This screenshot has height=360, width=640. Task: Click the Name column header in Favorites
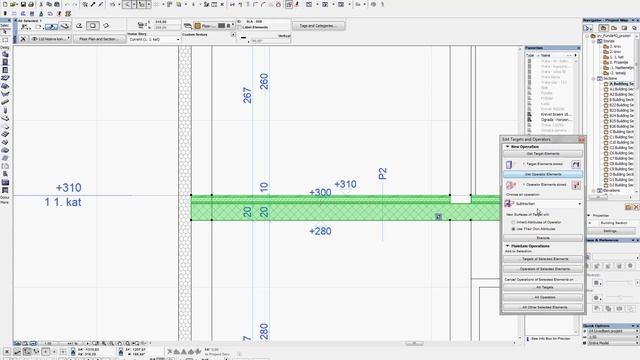pos(546,55)
